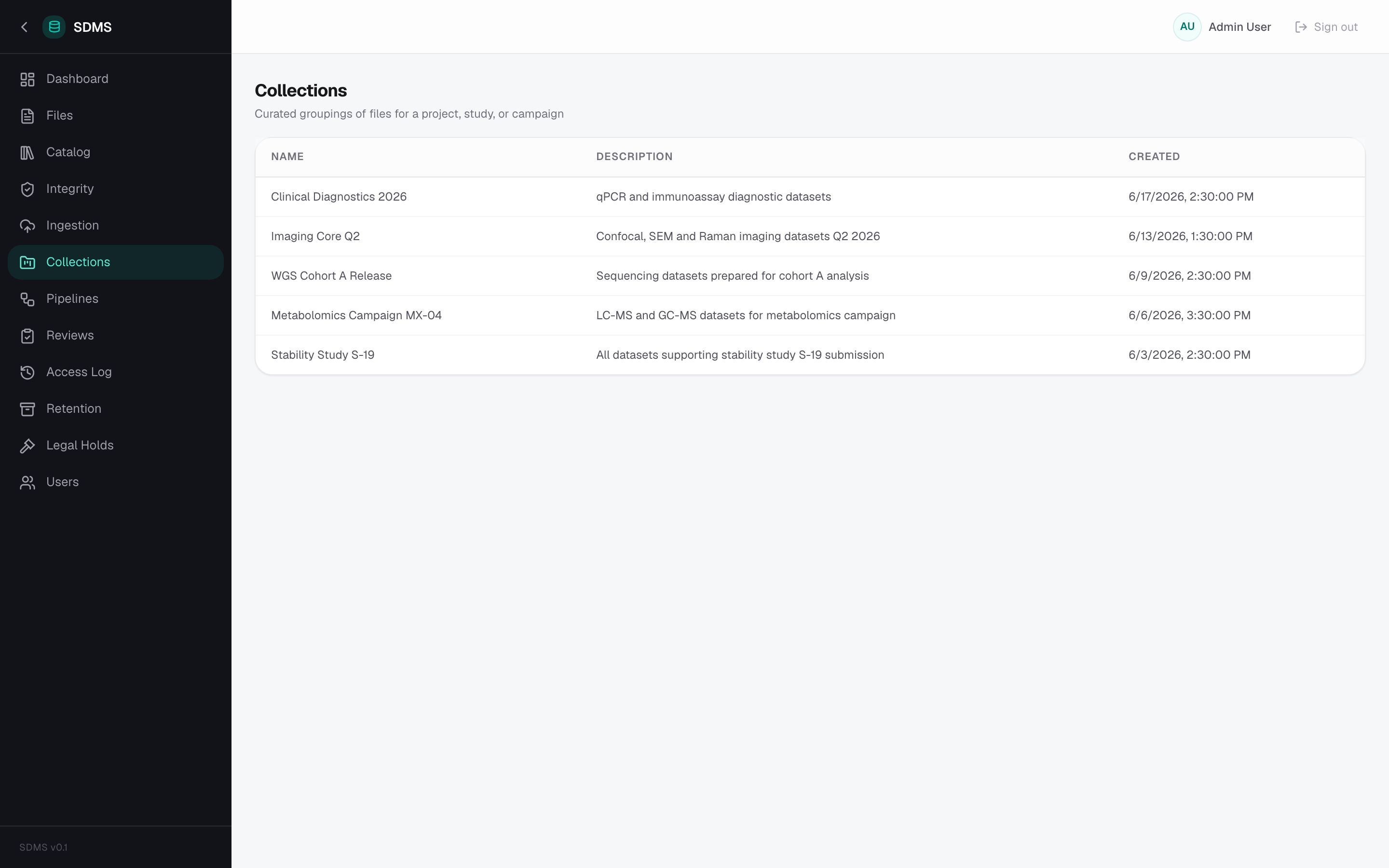Screen dimensions: 1389x868
Task: Click the Collections folder icon
Action: point(27,262)
